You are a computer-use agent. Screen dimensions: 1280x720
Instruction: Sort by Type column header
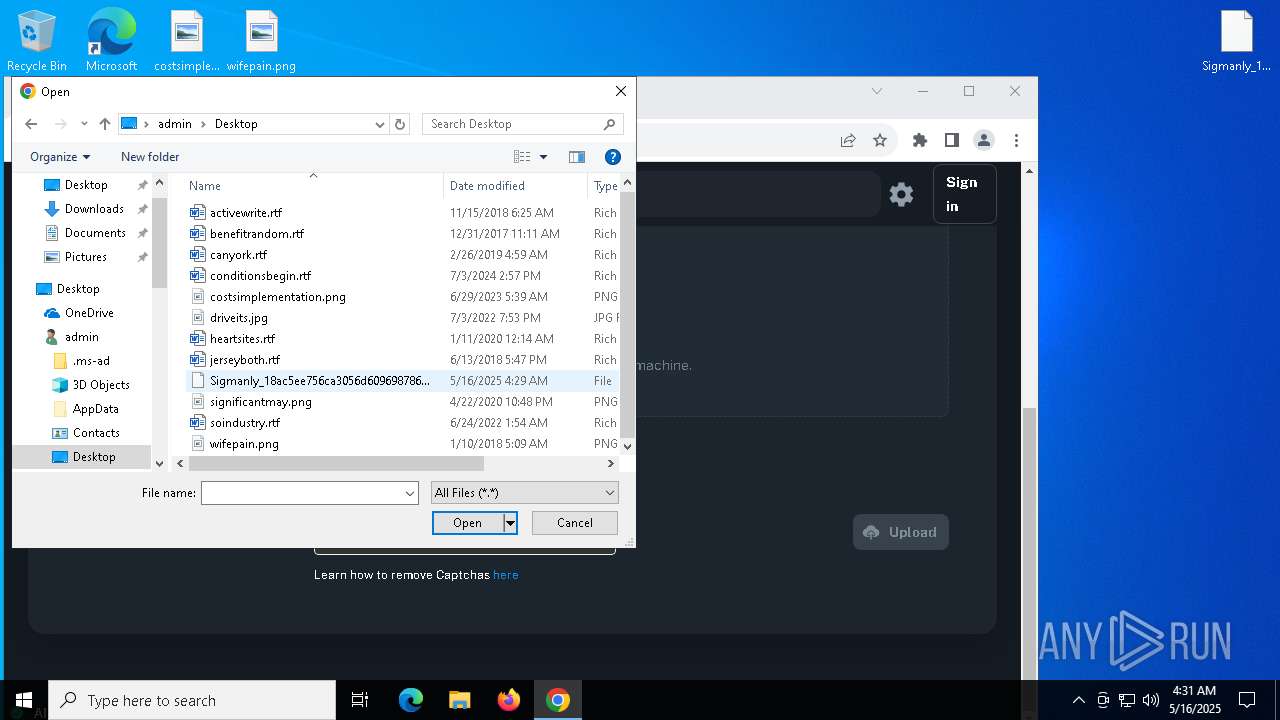[605, 186]
